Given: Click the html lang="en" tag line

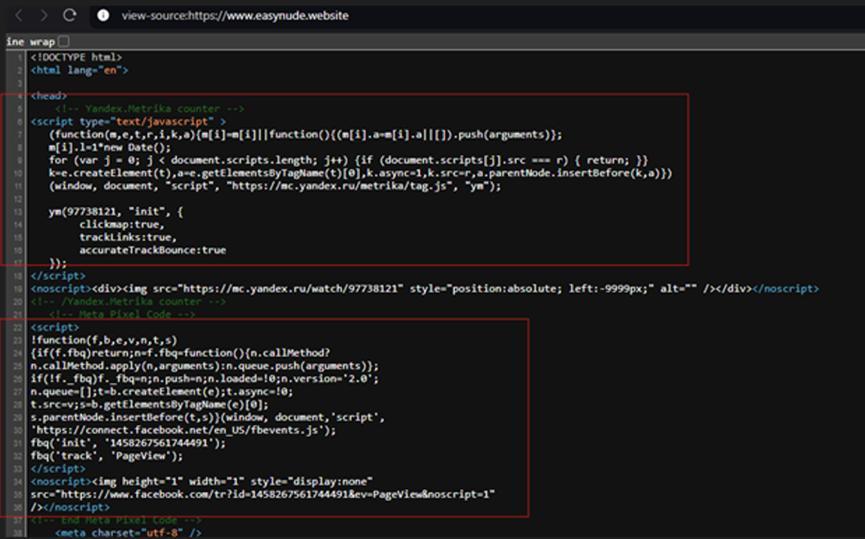Looking at the screenshot, I should pos(79,70).
